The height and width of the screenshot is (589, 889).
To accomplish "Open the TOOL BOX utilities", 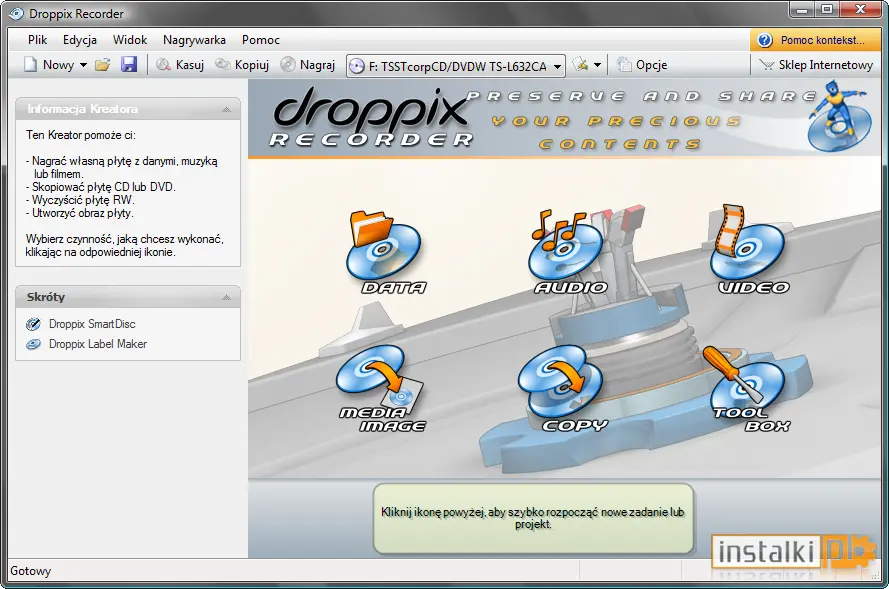I will tap(745, 389).
